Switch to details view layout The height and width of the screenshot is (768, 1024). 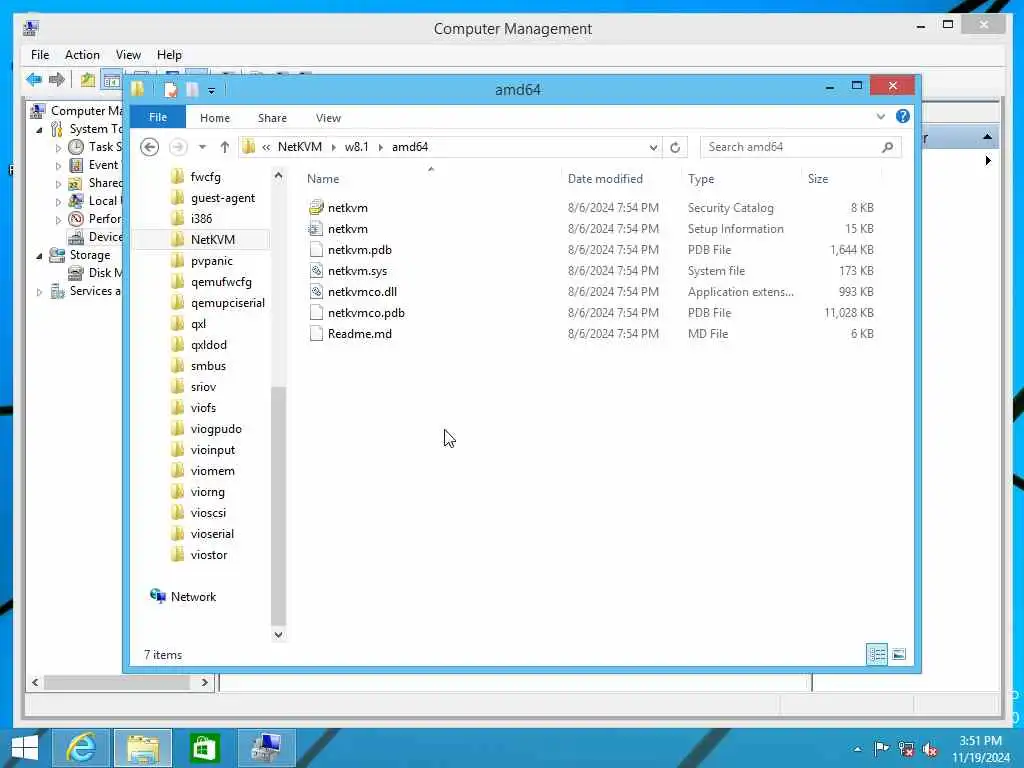(x=876, y=654)
